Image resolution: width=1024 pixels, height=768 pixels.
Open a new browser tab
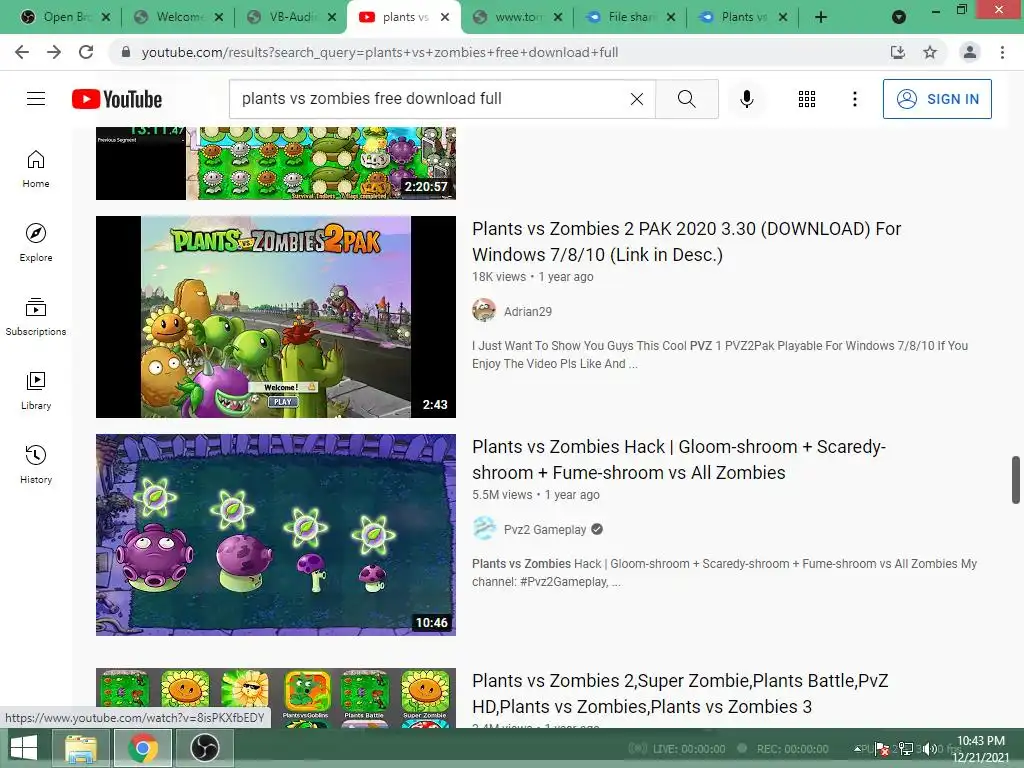[x=821, y=17]
